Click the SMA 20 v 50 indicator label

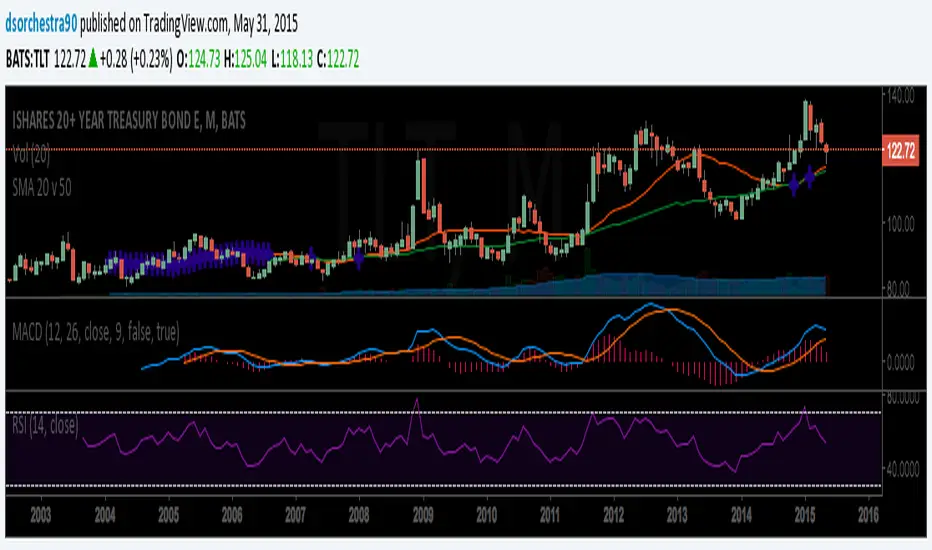[x=42, y=188]
